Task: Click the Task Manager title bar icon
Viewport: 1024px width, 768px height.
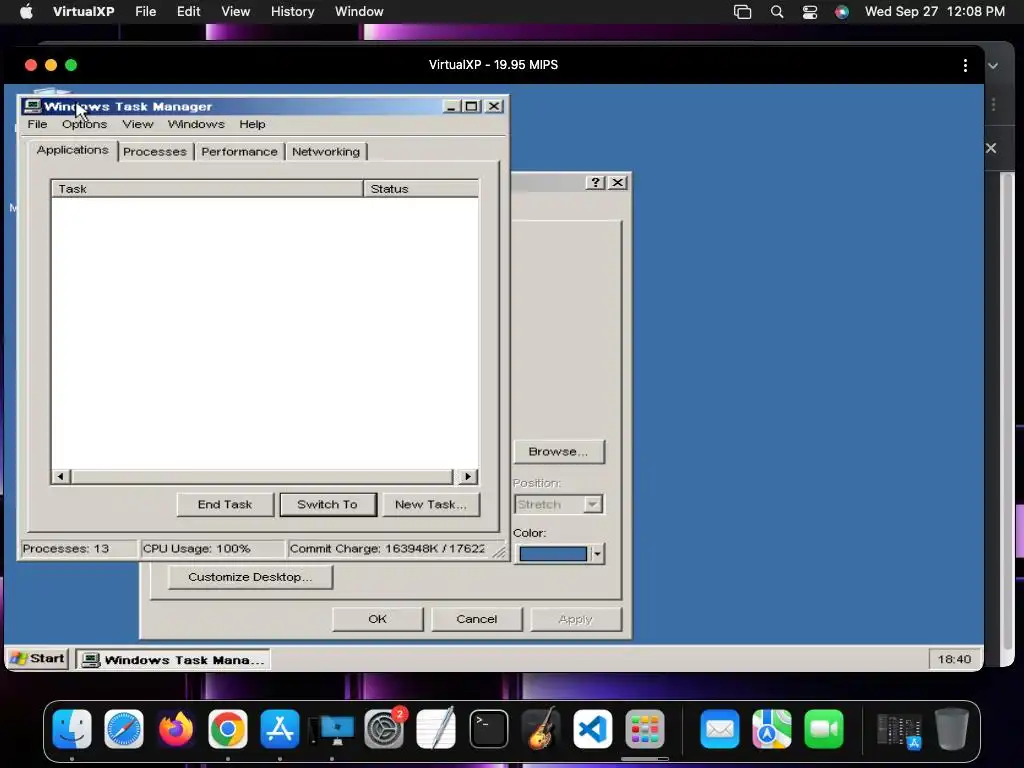Action: point(31,106)
